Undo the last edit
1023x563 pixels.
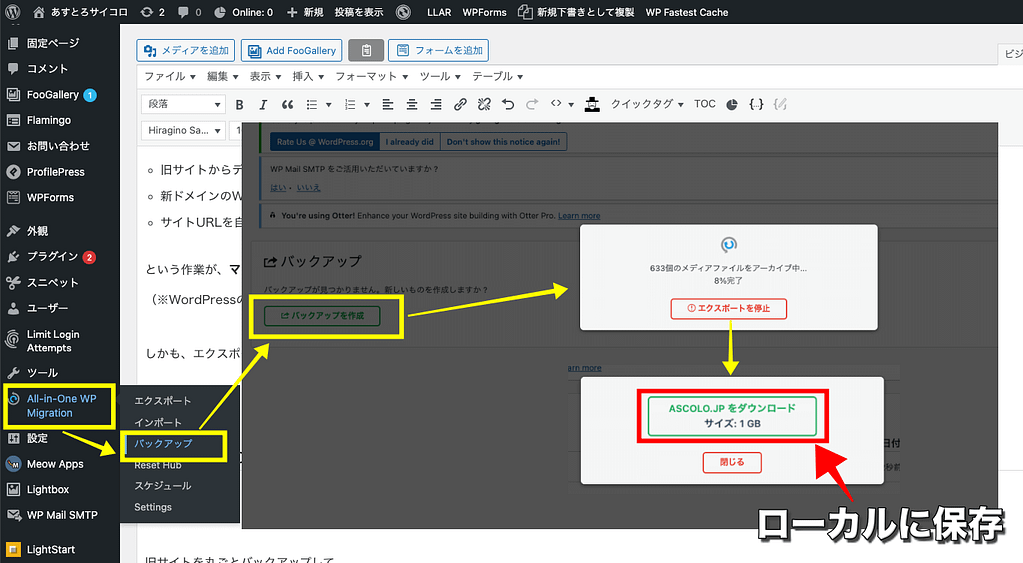508,104
